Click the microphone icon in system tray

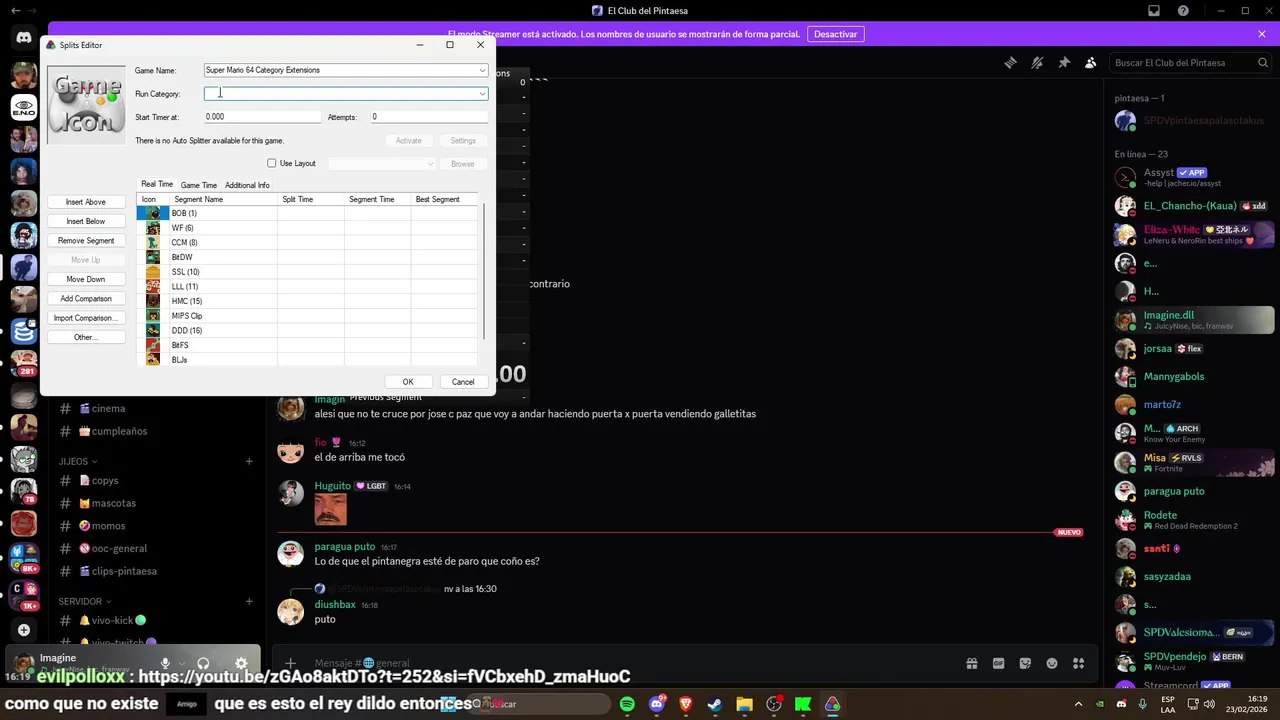(x=1142, y=704)
